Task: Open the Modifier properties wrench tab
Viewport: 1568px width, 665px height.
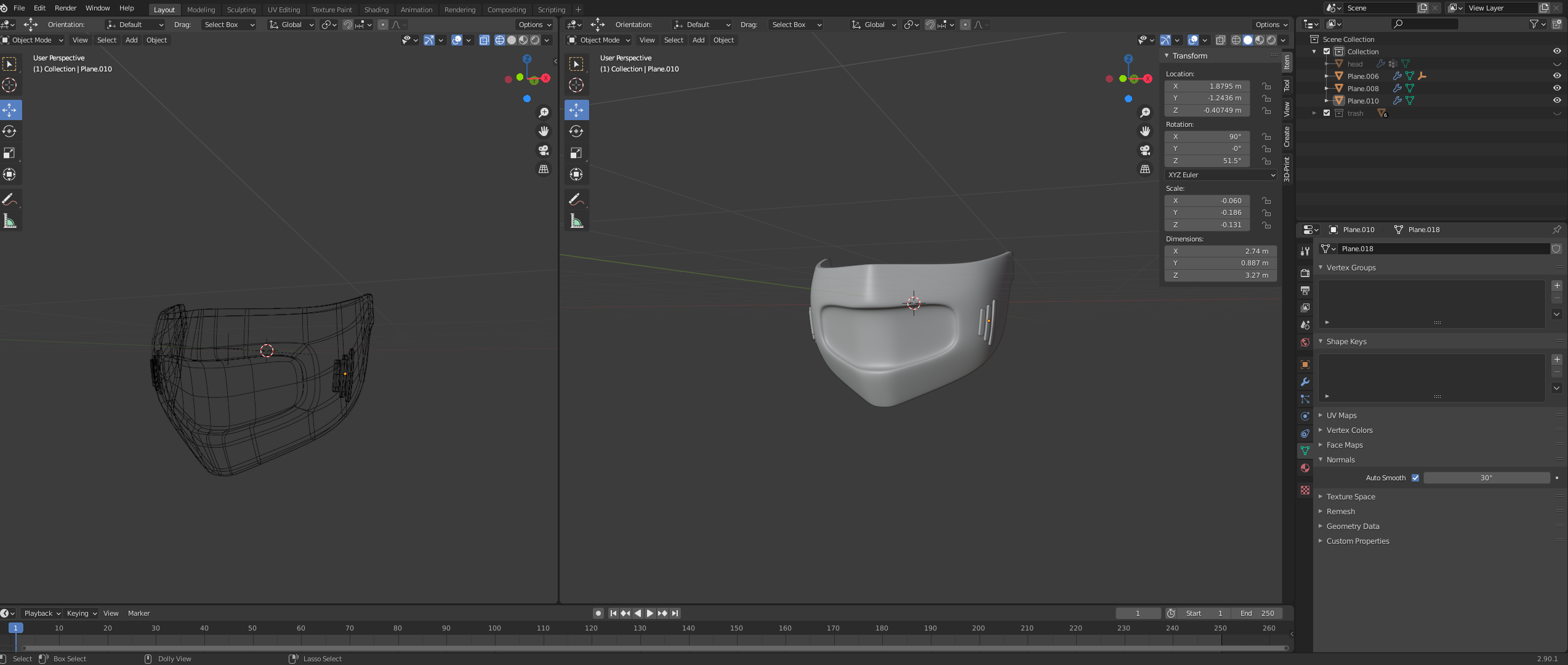Action: [1305, 382]
